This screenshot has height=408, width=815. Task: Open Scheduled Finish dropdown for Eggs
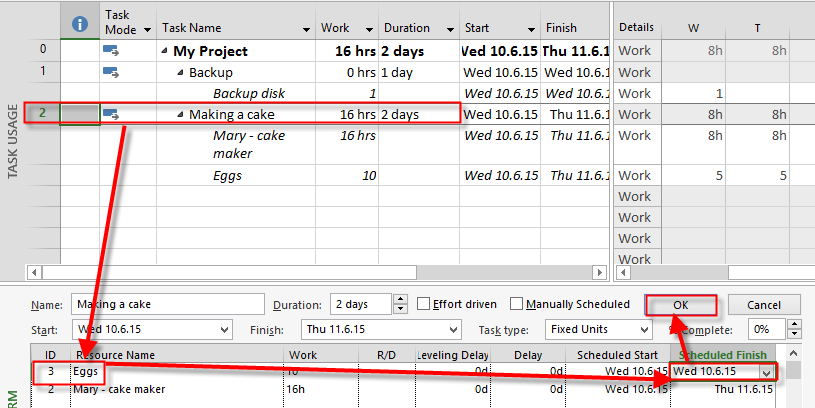[x=765, y=372]
